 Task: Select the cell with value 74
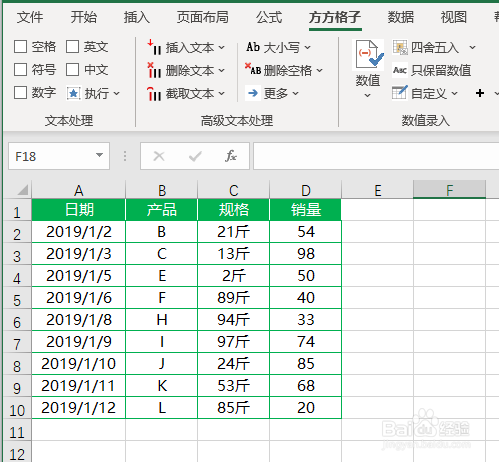click(306, 341)
